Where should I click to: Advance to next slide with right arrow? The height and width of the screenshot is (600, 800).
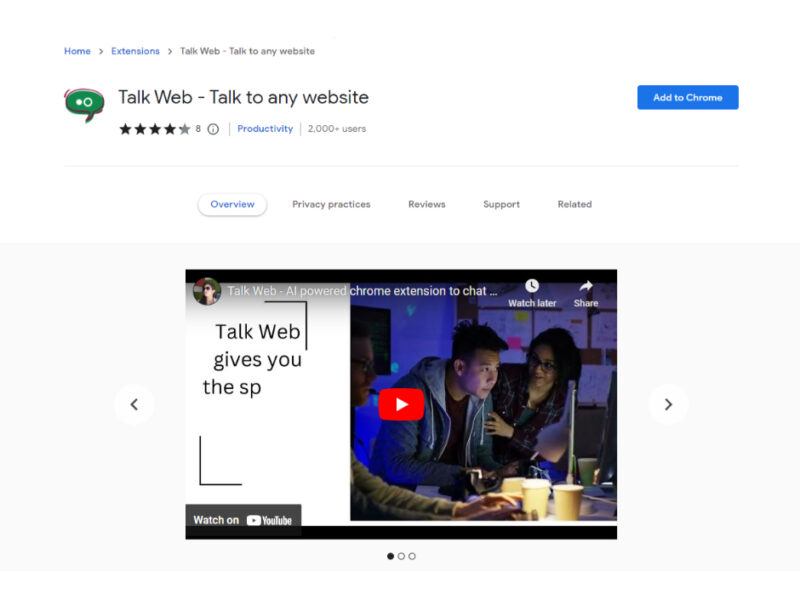point(668,405)
